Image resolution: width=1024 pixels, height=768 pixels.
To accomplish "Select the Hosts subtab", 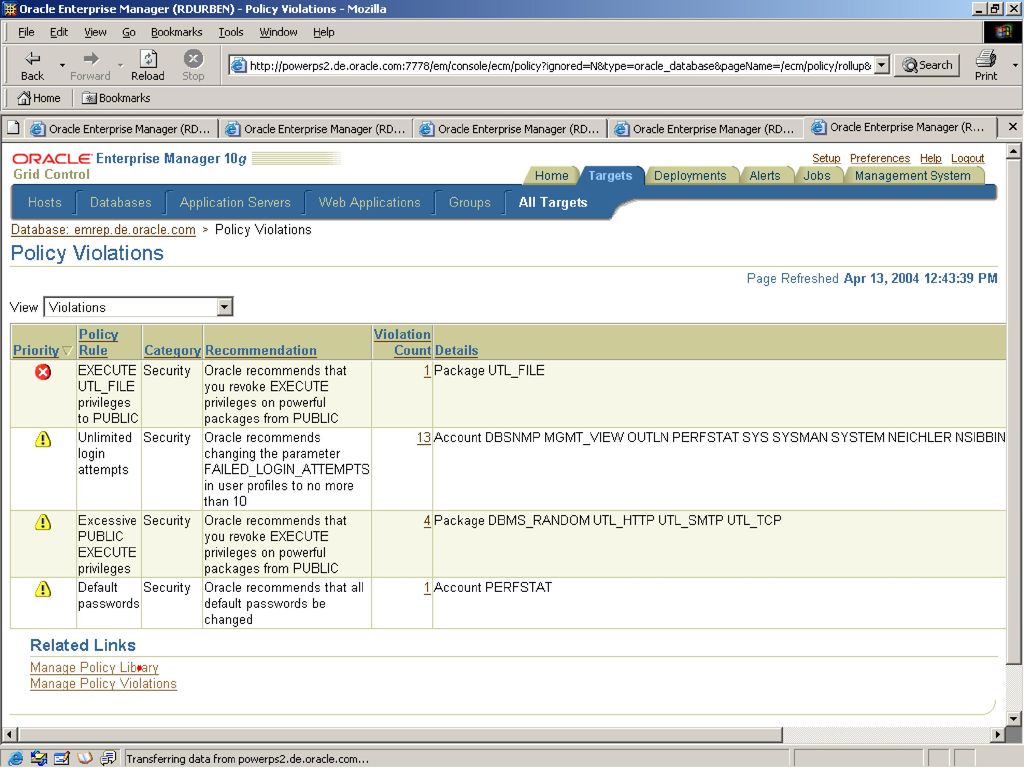I will (x=44, y=202).
